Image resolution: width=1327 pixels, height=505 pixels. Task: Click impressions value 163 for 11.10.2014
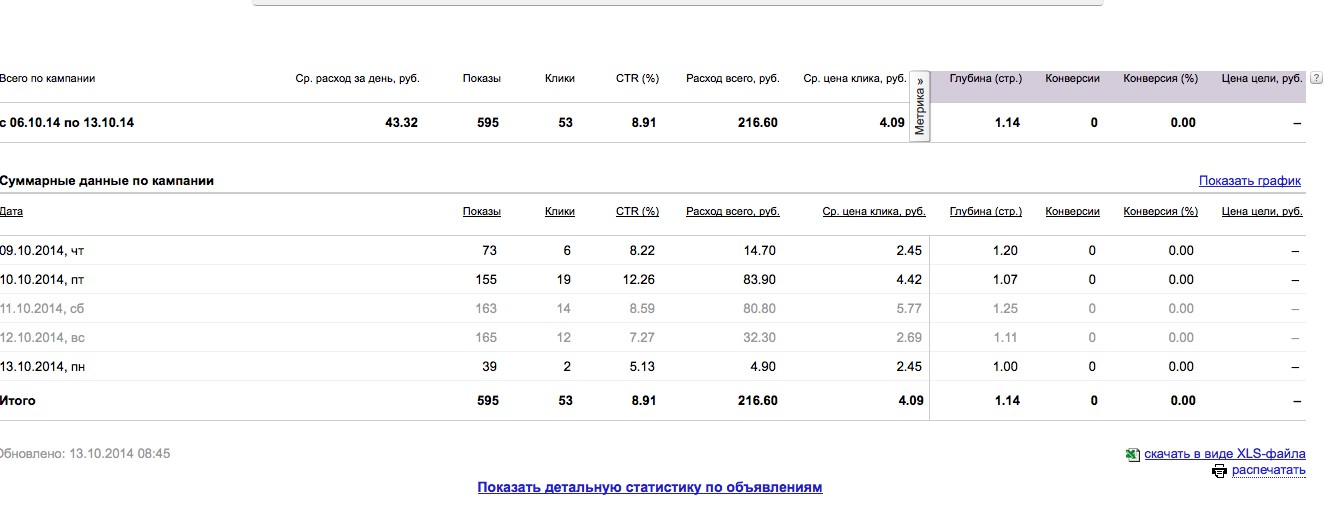point(485,309)
